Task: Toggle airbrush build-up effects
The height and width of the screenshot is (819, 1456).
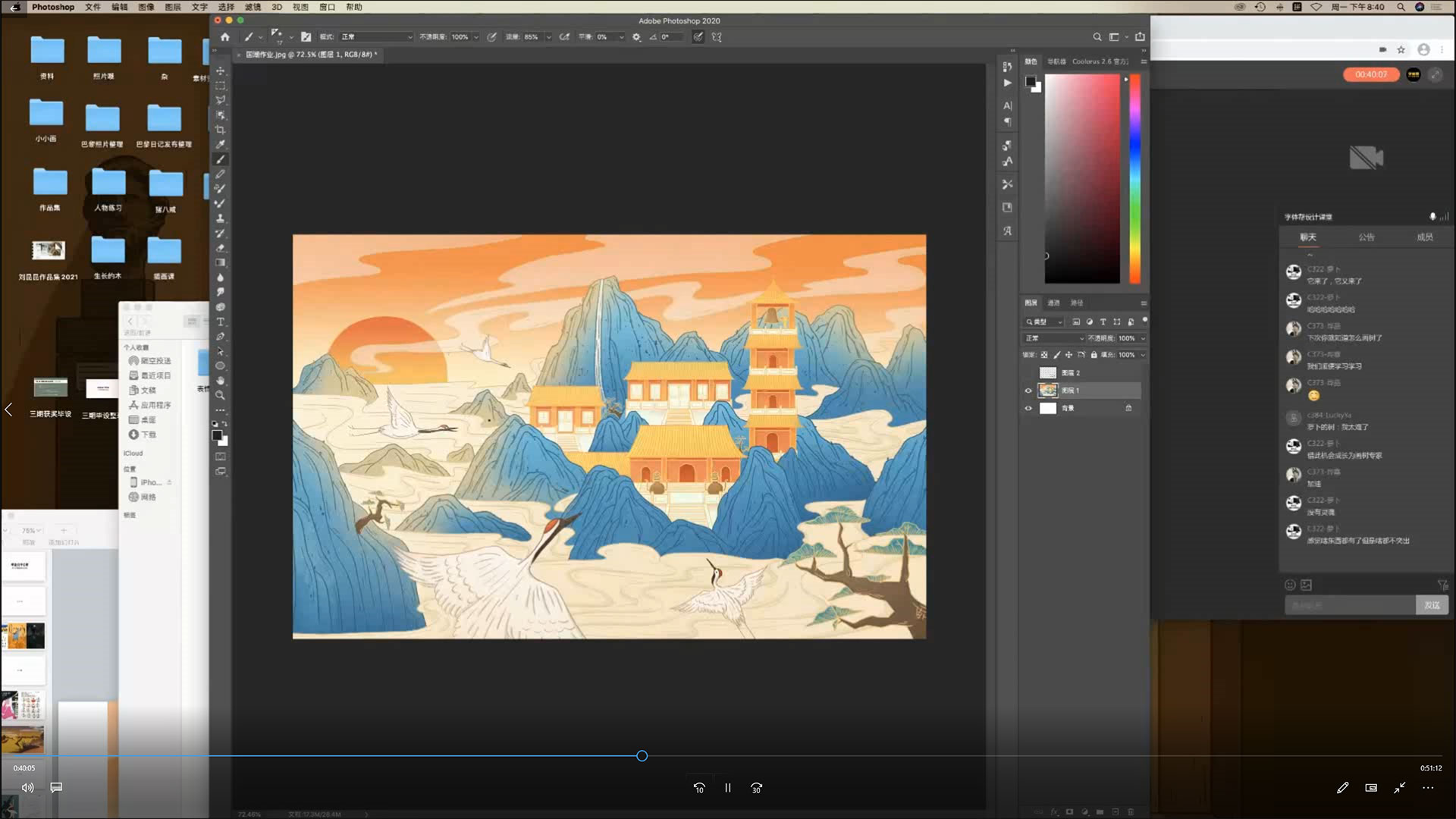Action: coord(564,36)
